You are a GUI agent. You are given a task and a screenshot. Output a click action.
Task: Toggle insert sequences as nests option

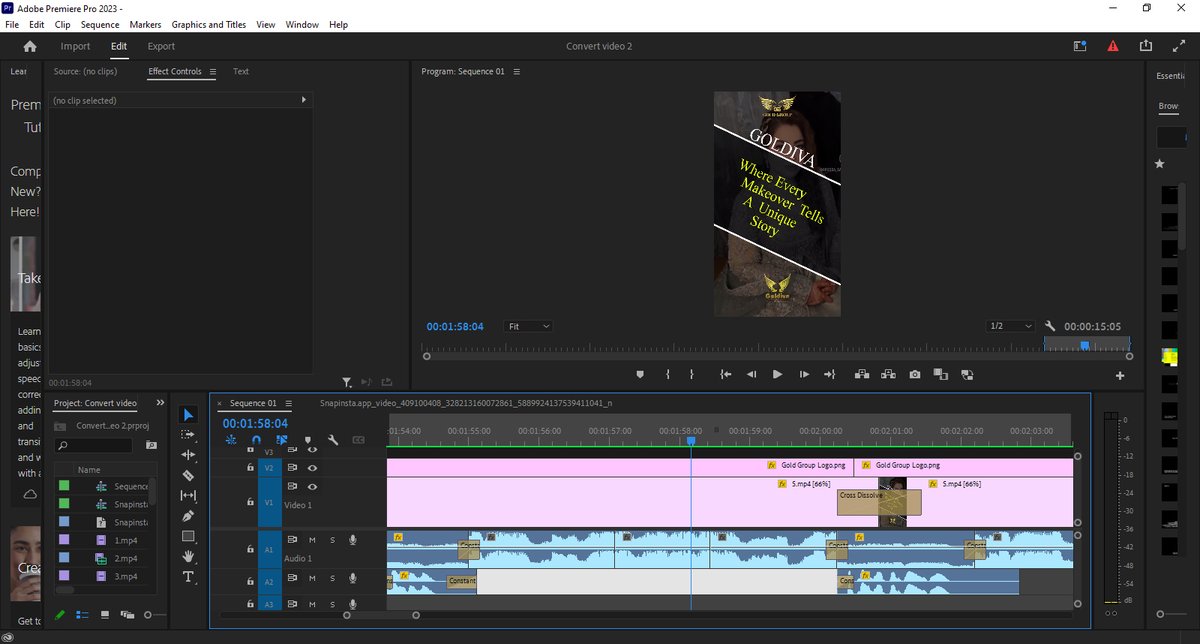point(231,439)
